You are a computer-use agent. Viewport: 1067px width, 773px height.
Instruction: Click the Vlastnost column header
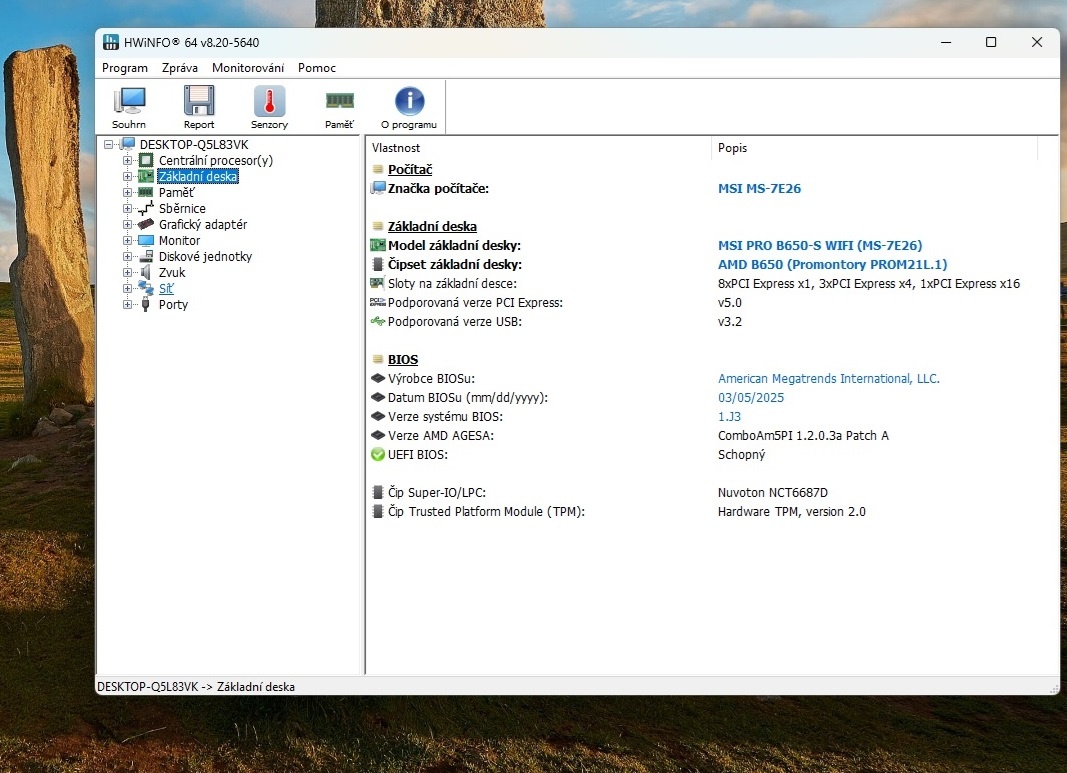tap(539, 148)
